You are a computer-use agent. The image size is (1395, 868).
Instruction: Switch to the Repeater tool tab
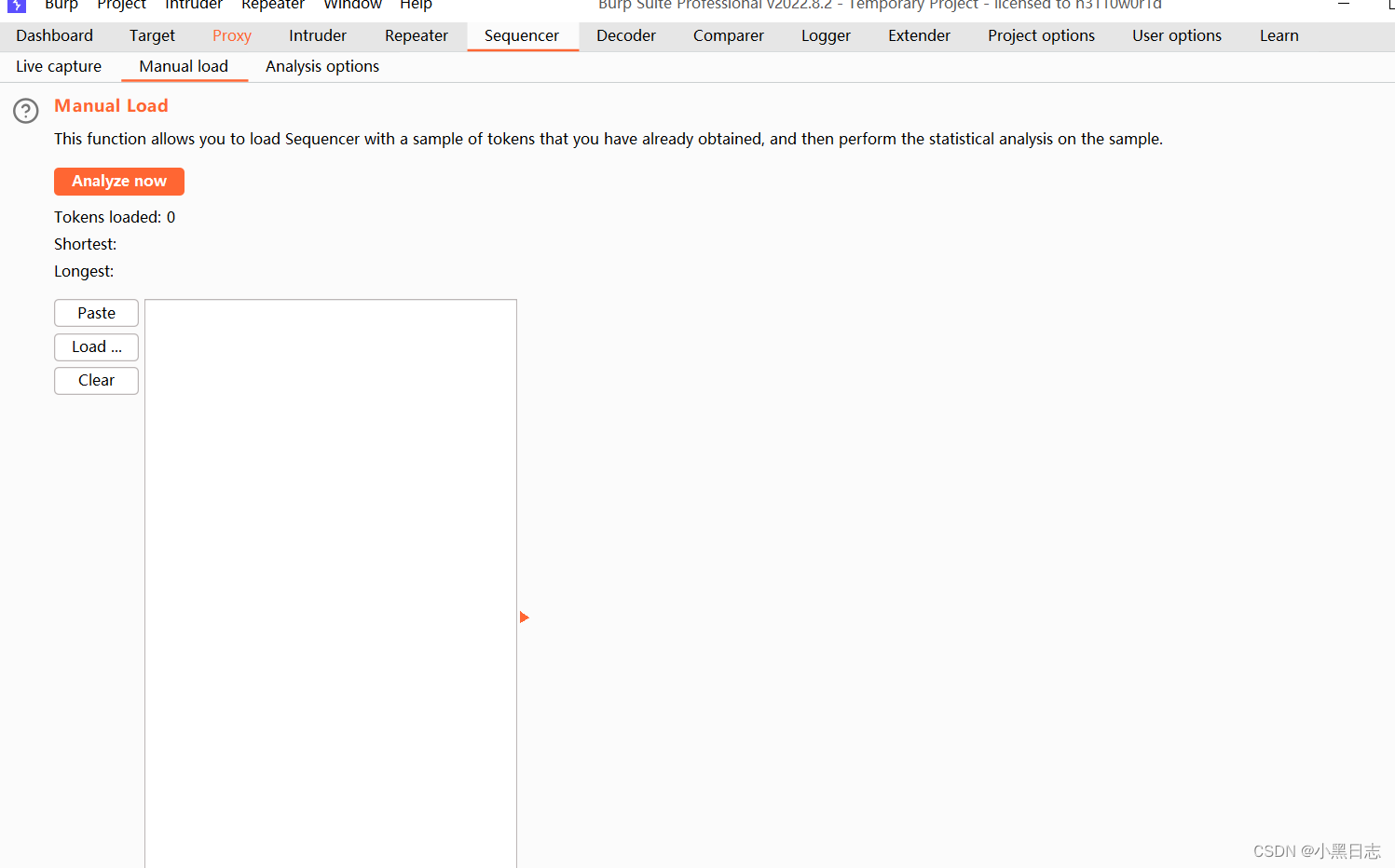(x=417, y=35)
